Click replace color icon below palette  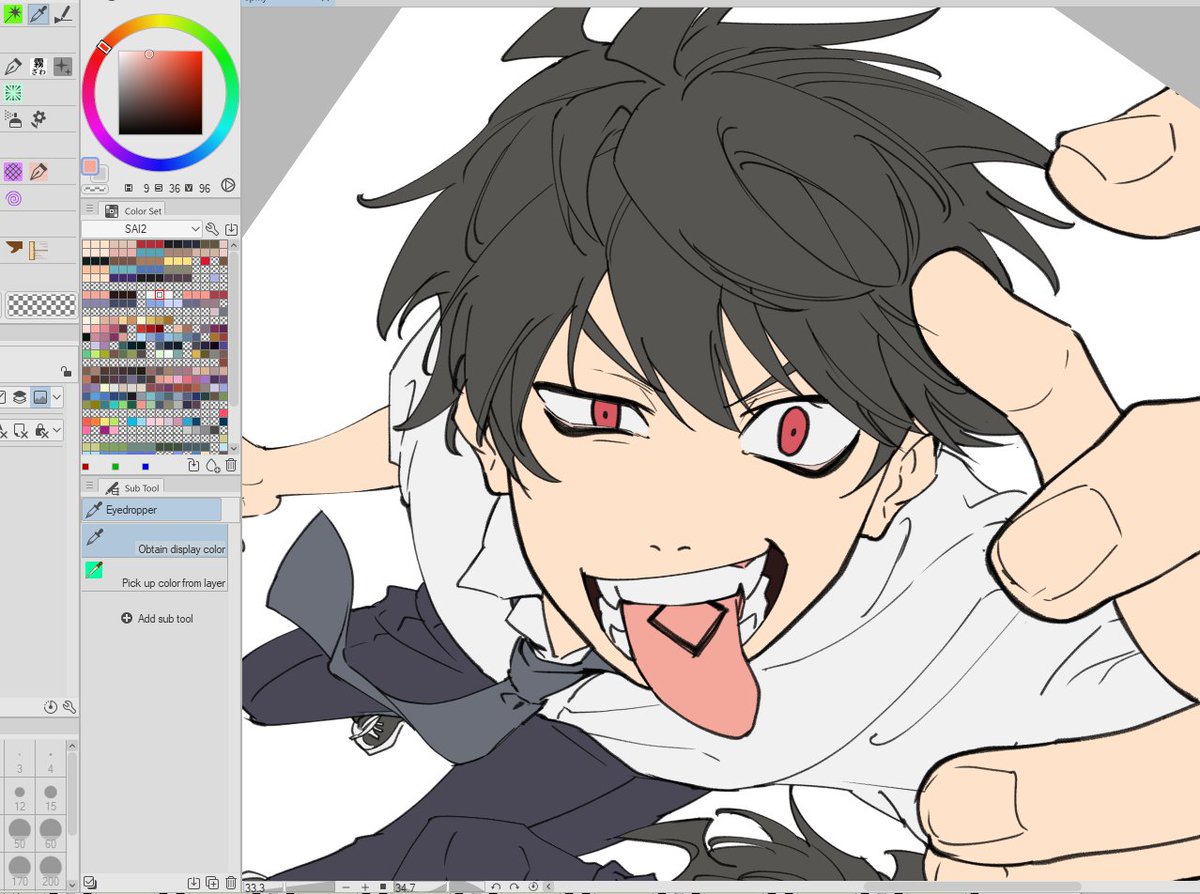tap(194, 465)
